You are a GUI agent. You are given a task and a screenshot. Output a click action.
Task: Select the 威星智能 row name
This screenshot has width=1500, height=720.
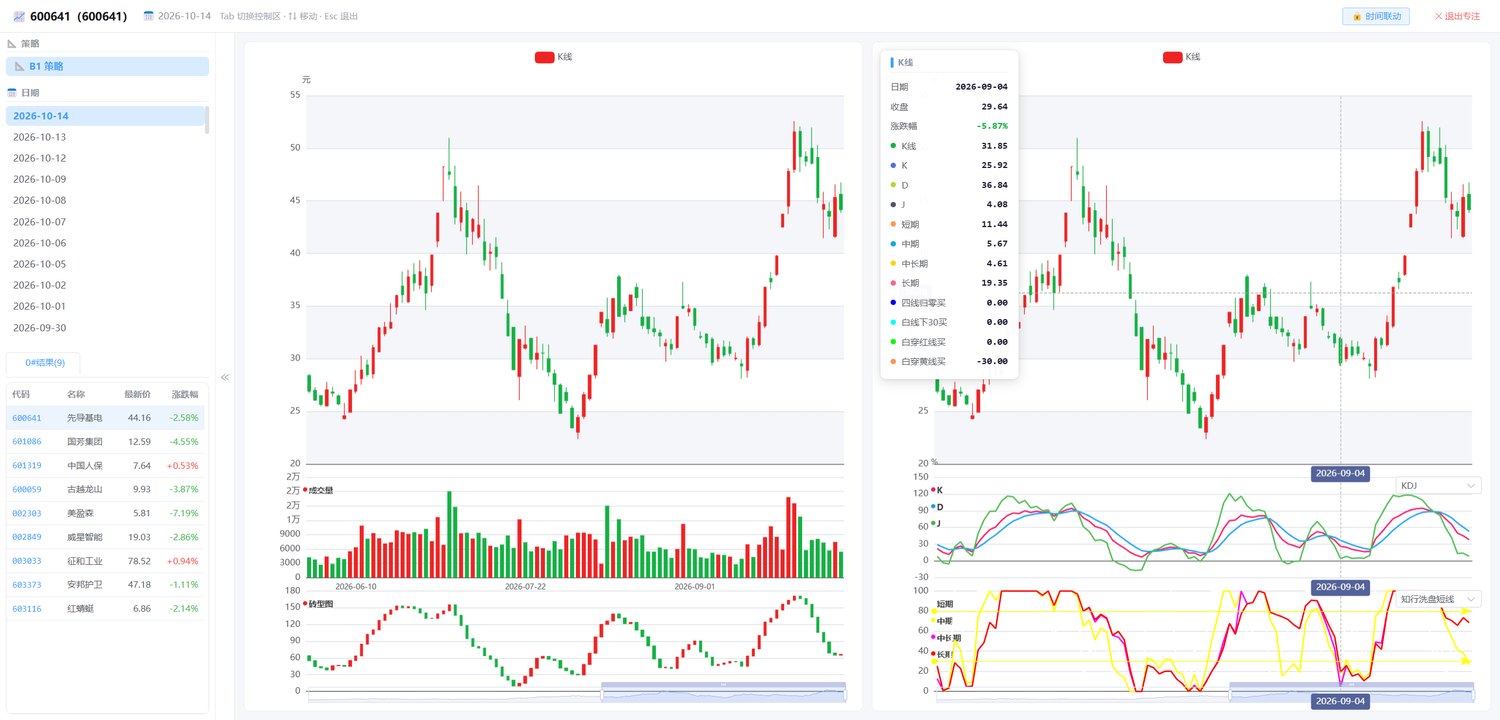coord(85,537)
